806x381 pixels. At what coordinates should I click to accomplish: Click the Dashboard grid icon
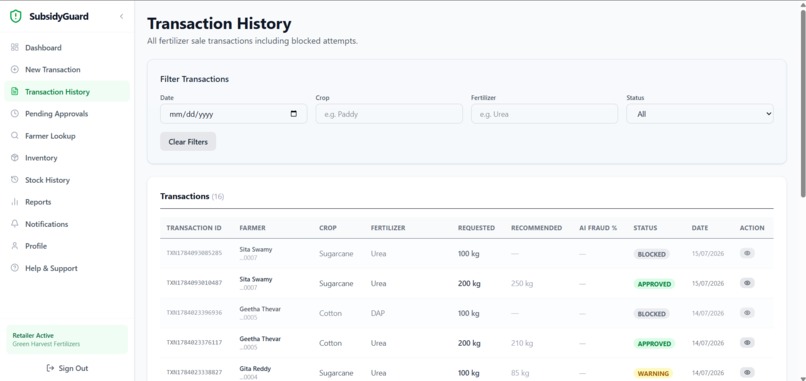coord(14,47)
